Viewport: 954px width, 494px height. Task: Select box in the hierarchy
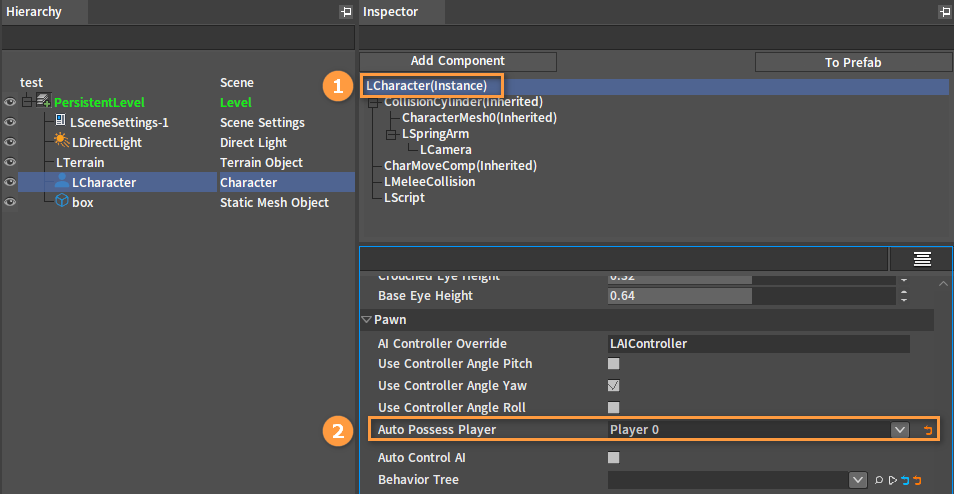pos(83,203)
